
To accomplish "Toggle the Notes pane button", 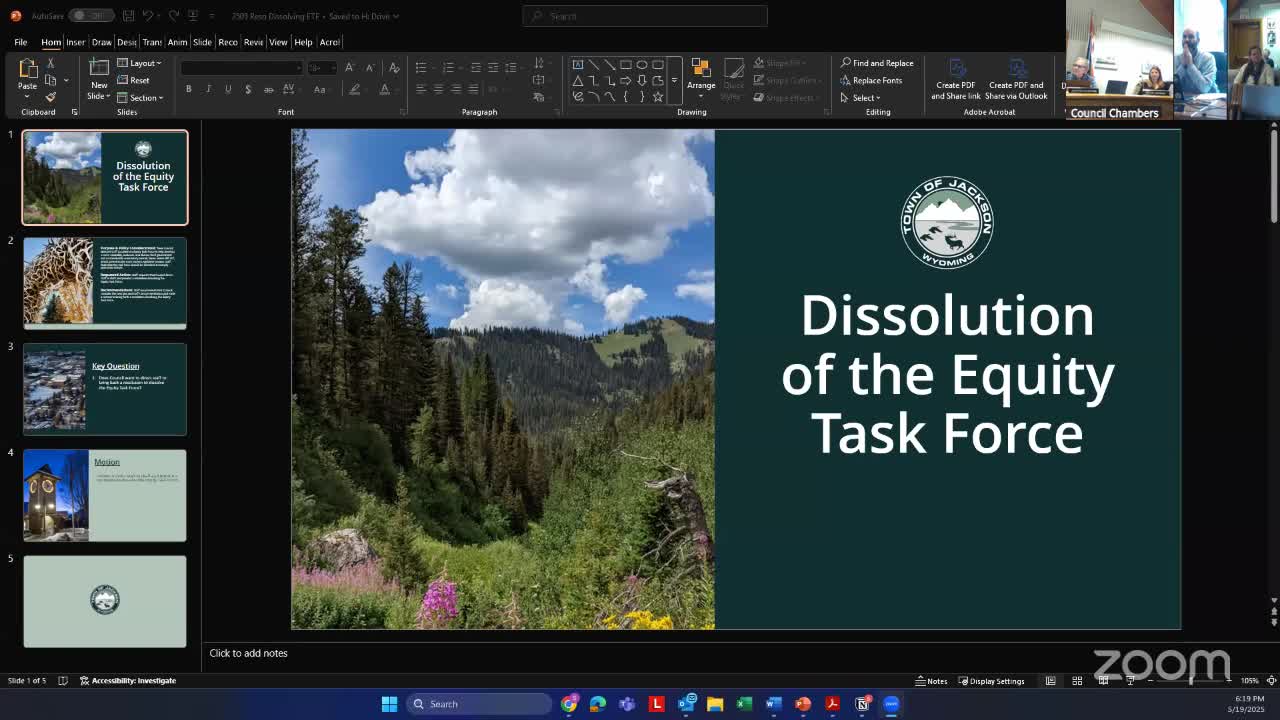I will (x=931, y=681).
